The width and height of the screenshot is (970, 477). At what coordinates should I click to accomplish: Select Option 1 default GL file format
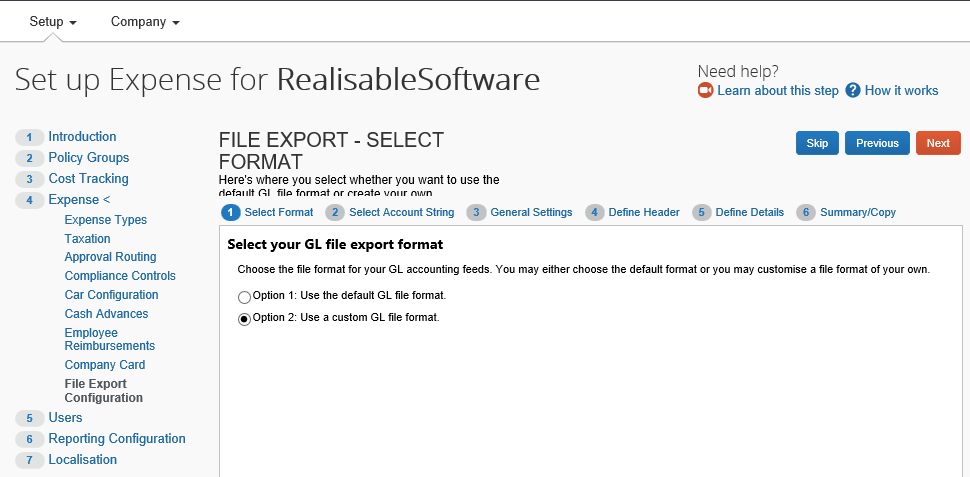click(x=245, y=297)
